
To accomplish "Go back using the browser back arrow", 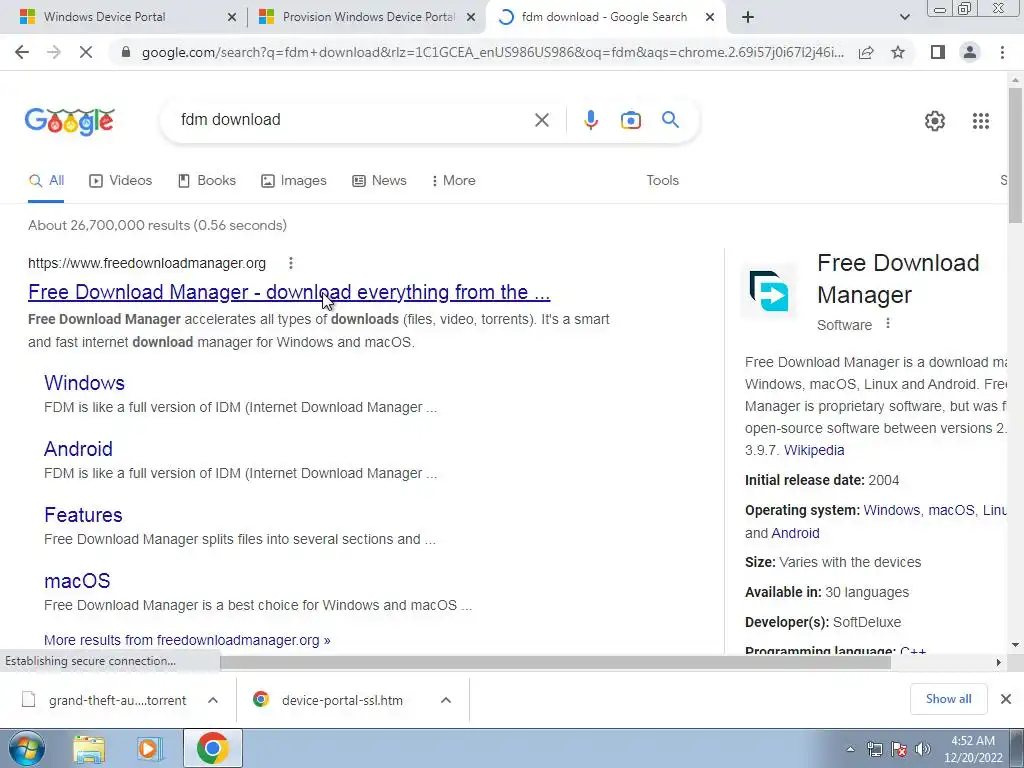I will tap(22, 52).
